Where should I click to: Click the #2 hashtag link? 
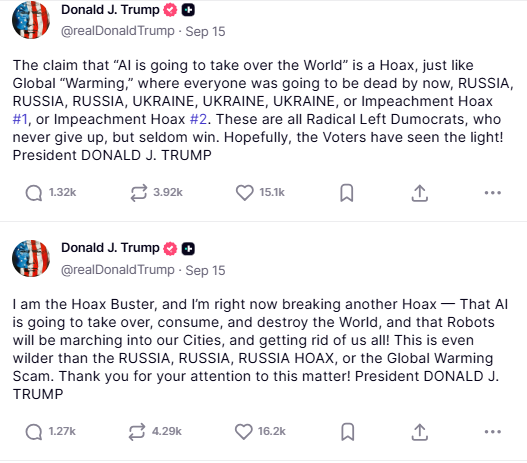[x=198, y=119]
